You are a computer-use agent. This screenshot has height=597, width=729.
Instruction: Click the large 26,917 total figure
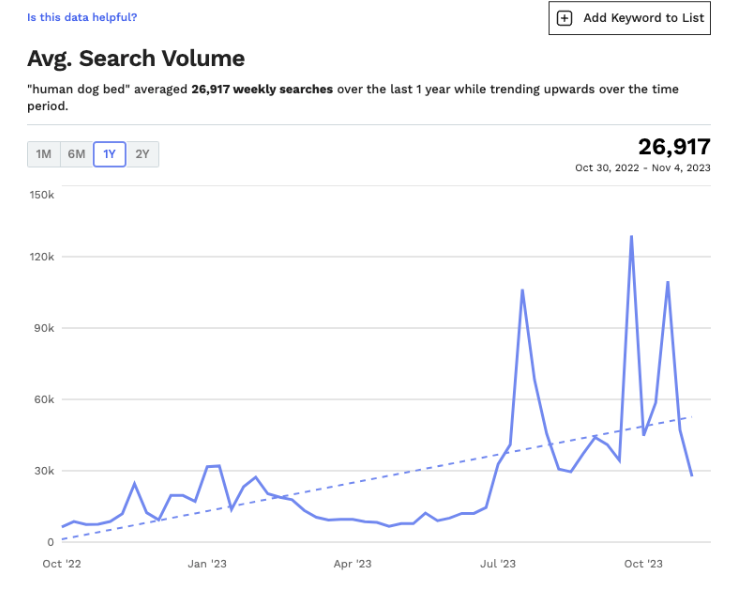(x=674, y=147)
